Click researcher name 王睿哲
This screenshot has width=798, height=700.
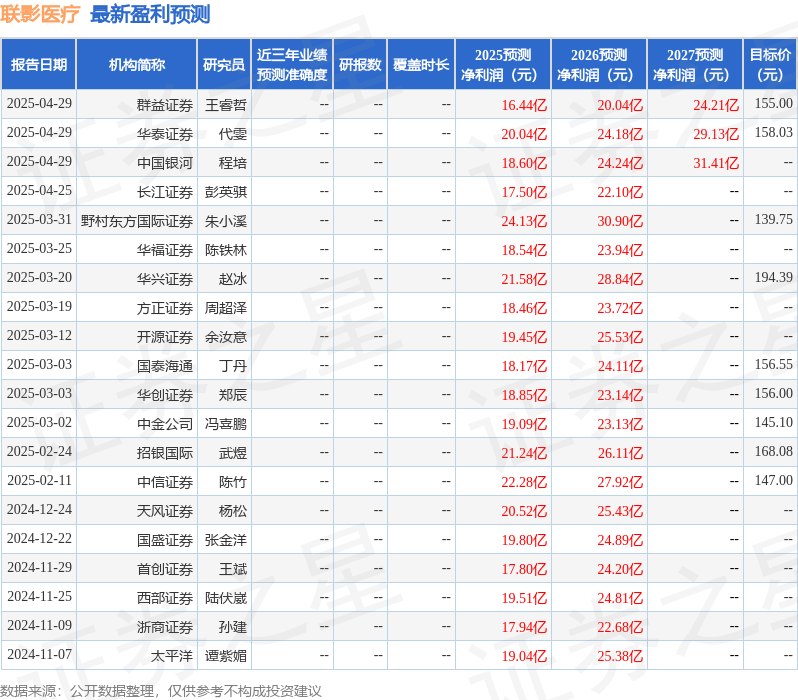(x=226, y=105)
